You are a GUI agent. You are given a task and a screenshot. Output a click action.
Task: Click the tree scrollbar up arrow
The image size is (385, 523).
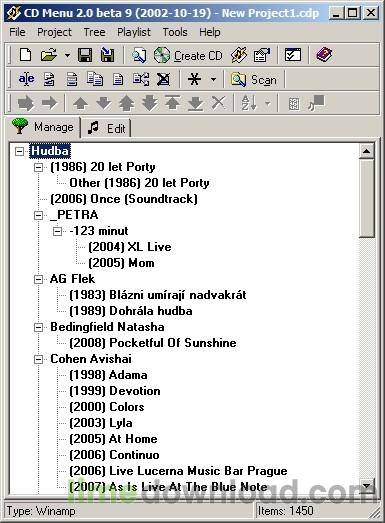366,151
